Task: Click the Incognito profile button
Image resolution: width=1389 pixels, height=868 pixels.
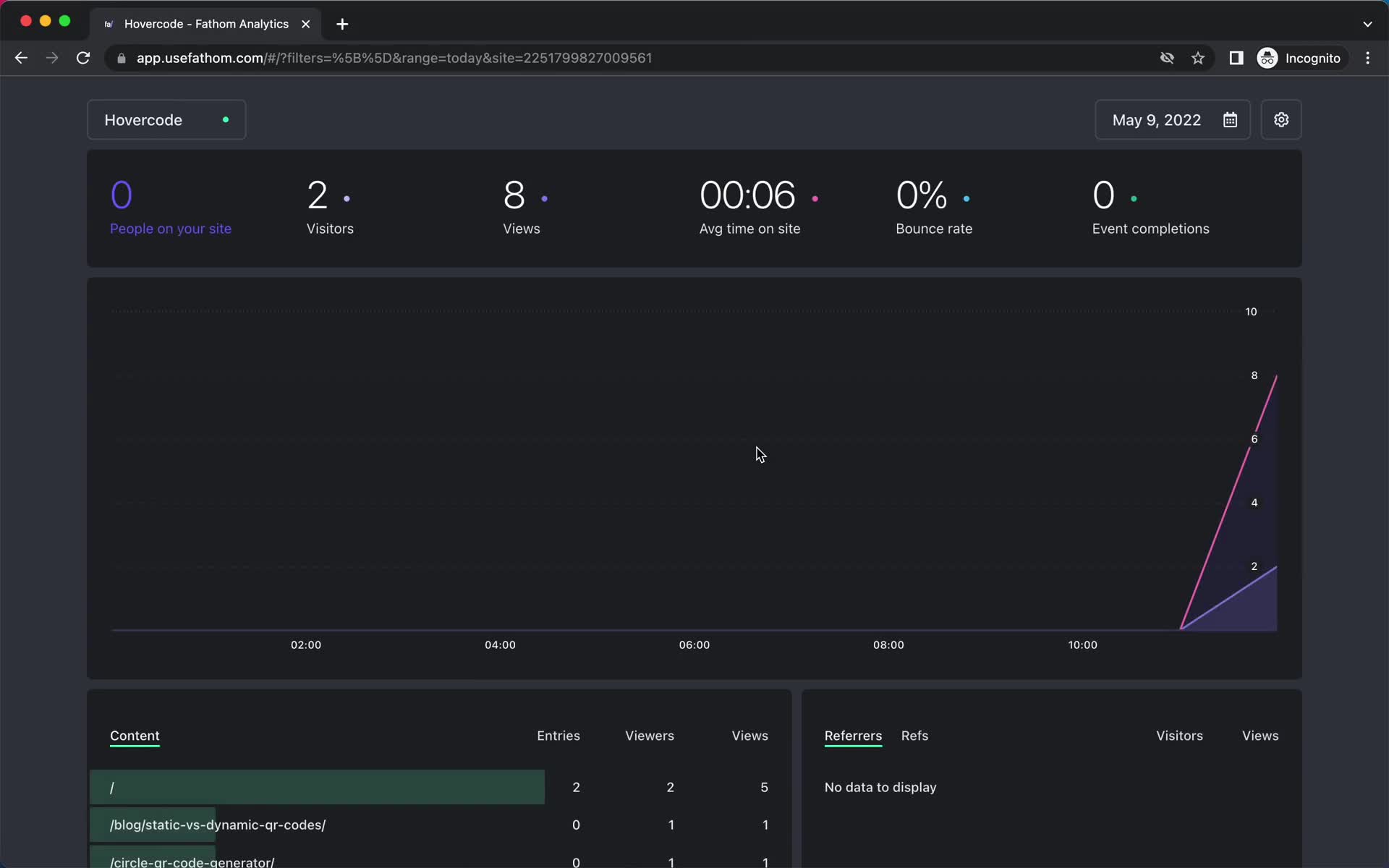Action: point(1300,58)
